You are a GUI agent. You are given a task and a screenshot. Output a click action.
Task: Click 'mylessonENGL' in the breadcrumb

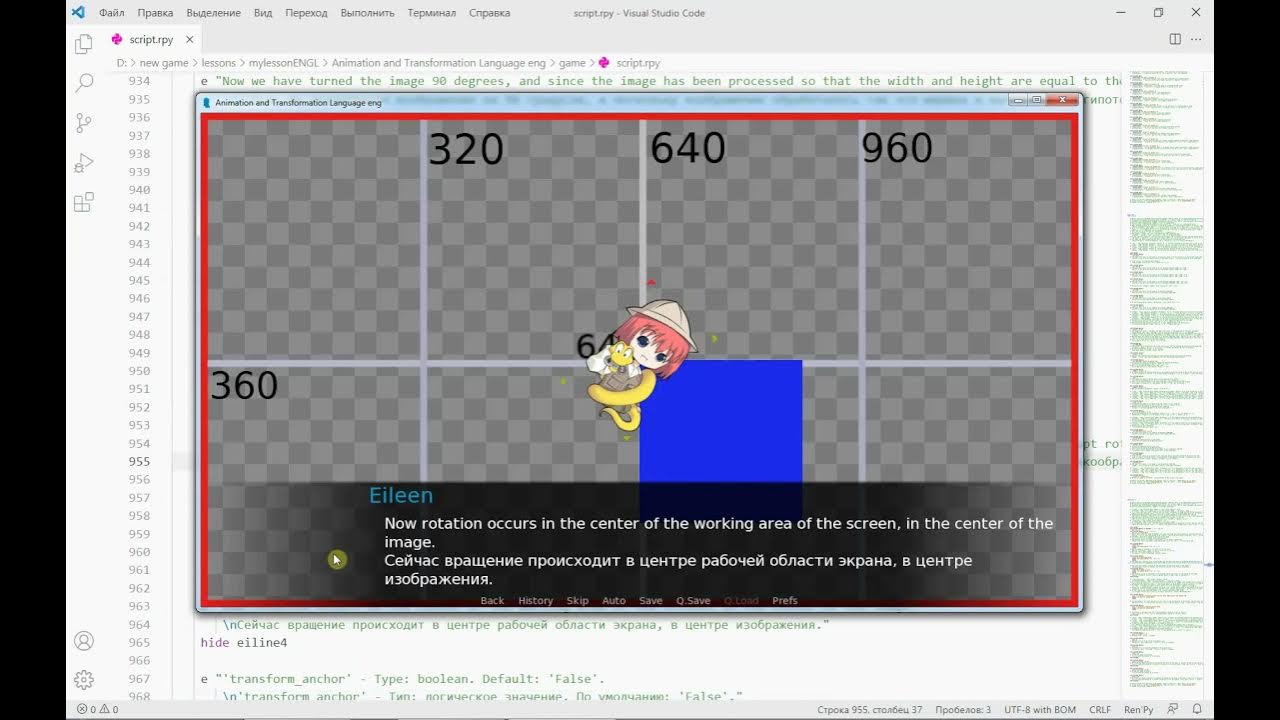coord(284,63)
